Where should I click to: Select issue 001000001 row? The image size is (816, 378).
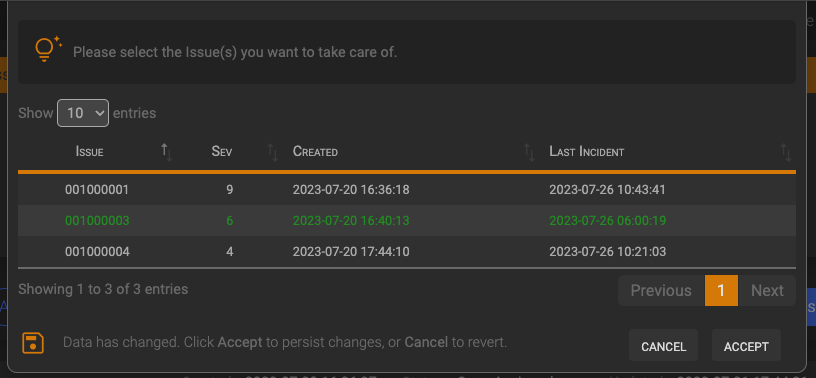(x=407, y=190)
